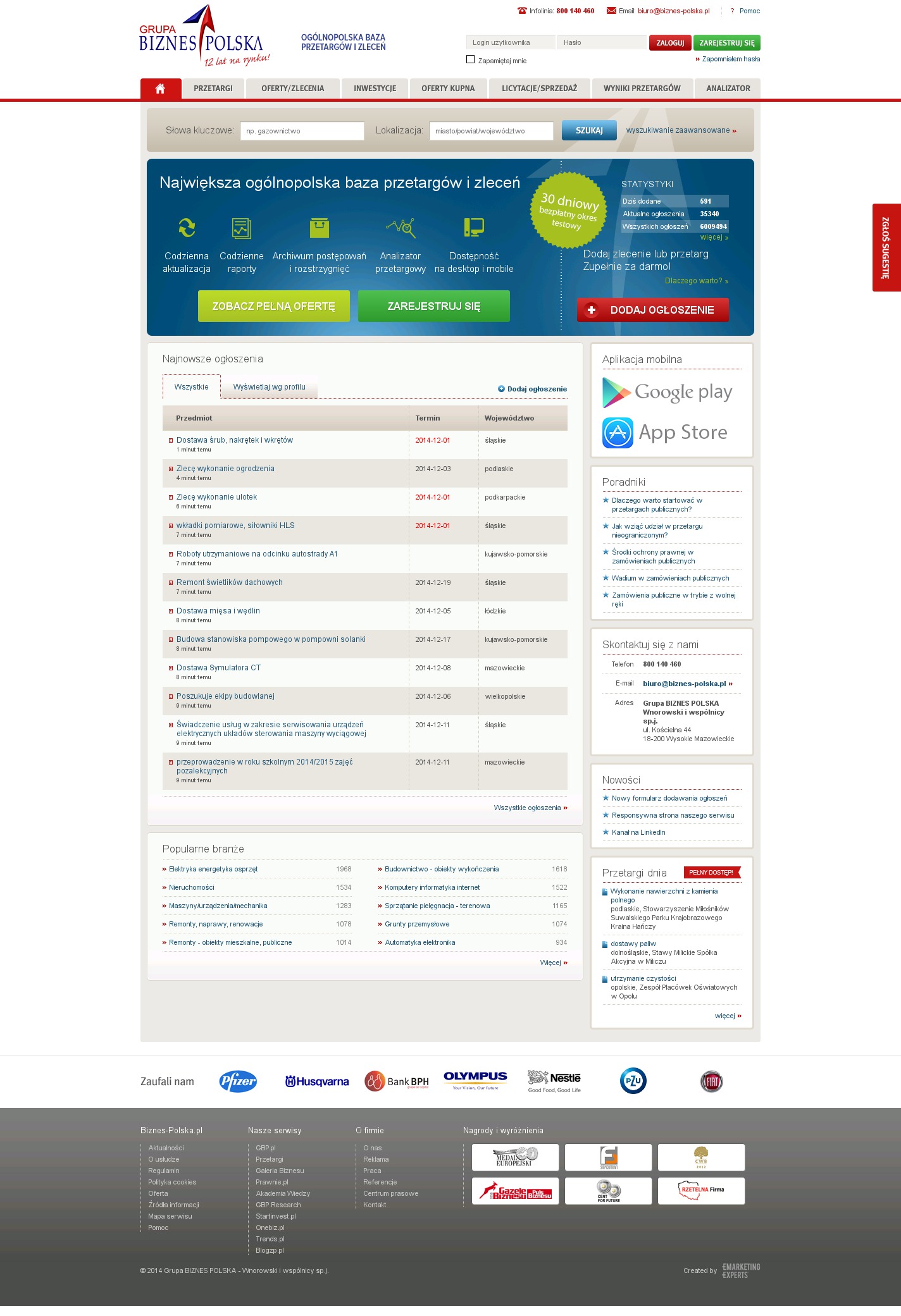901x1316 pixels.
Task: Open the ZGŁOŚ SUGESTIĘ side tab
Action: (x=886, y=247)
